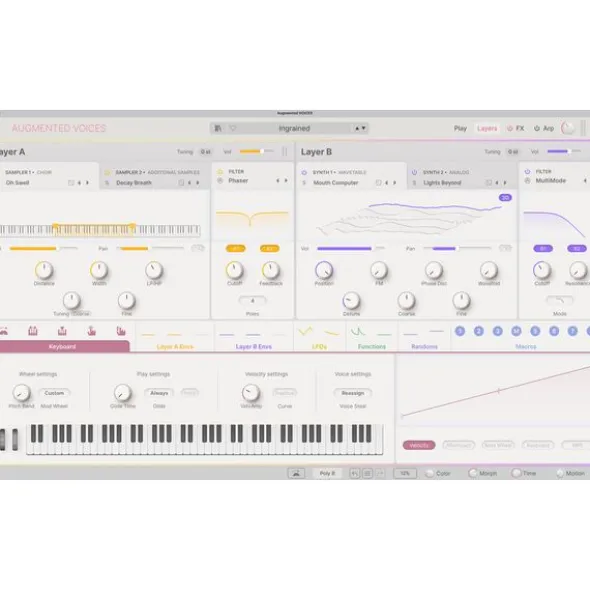Toggle the 3D wavetable view

505,198
